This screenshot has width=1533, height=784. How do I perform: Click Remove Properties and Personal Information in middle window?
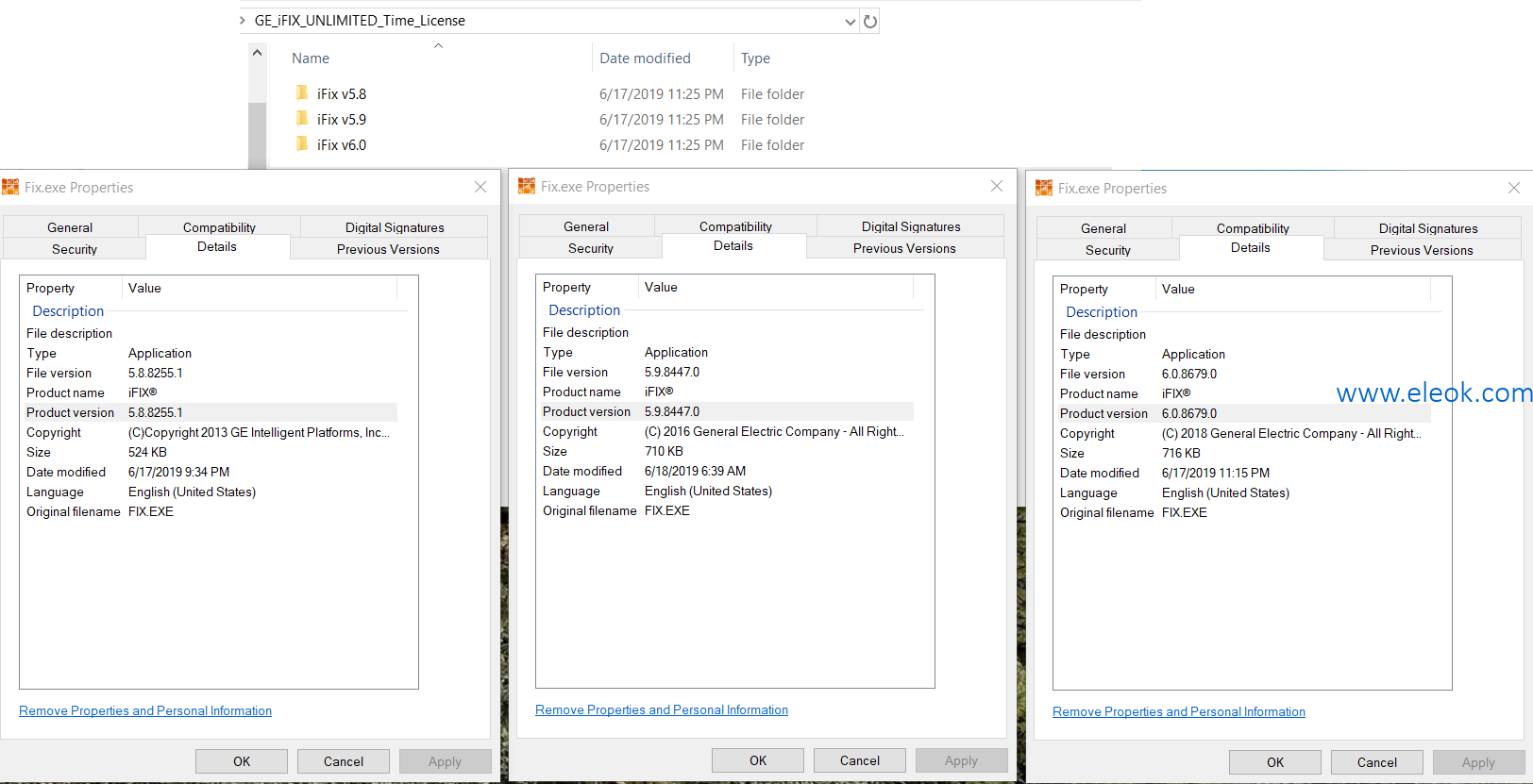(x=662, y=709)
